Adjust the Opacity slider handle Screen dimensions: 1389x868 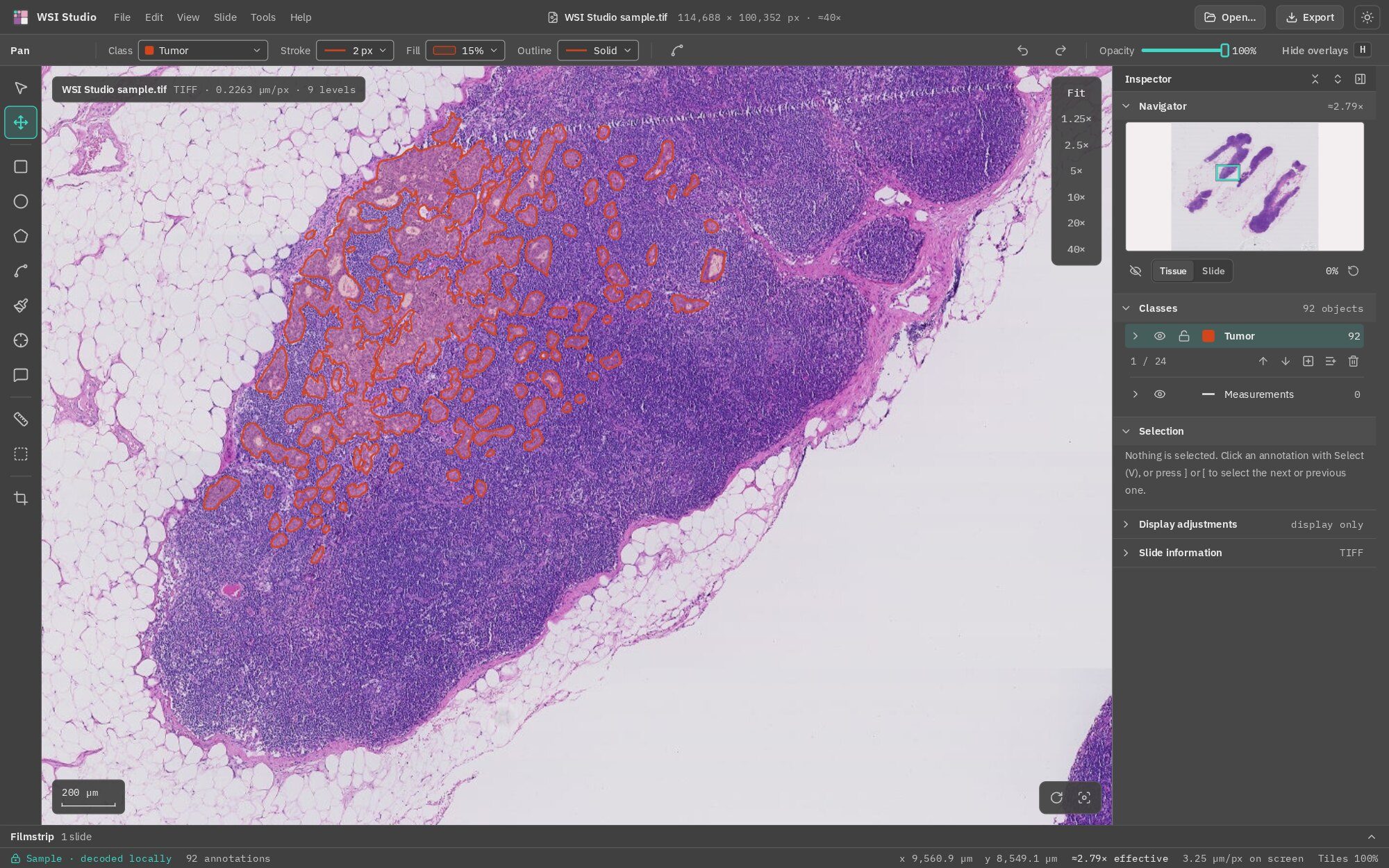1224,51
